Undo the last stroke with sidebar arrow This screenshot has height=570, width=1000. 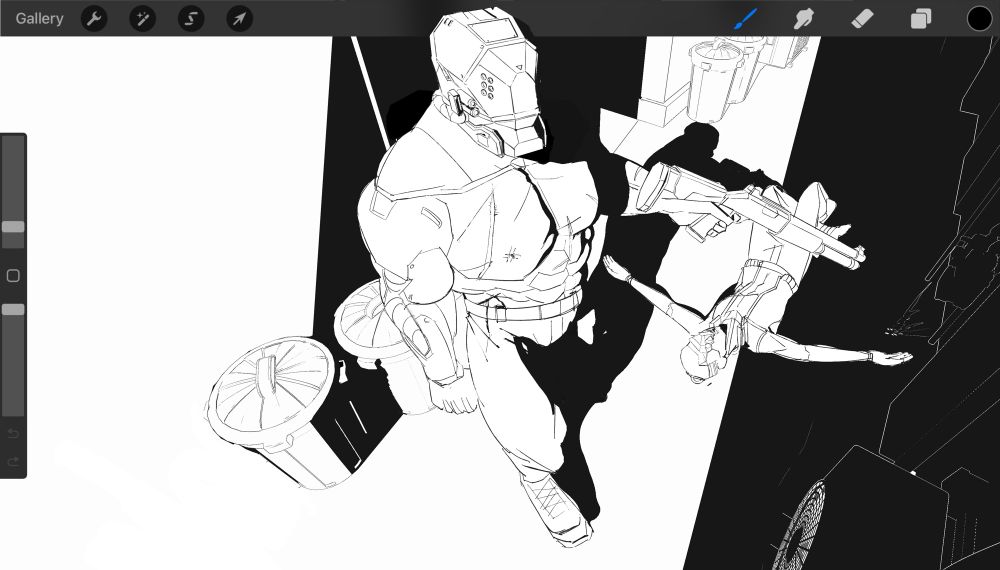tap(13, 434)
